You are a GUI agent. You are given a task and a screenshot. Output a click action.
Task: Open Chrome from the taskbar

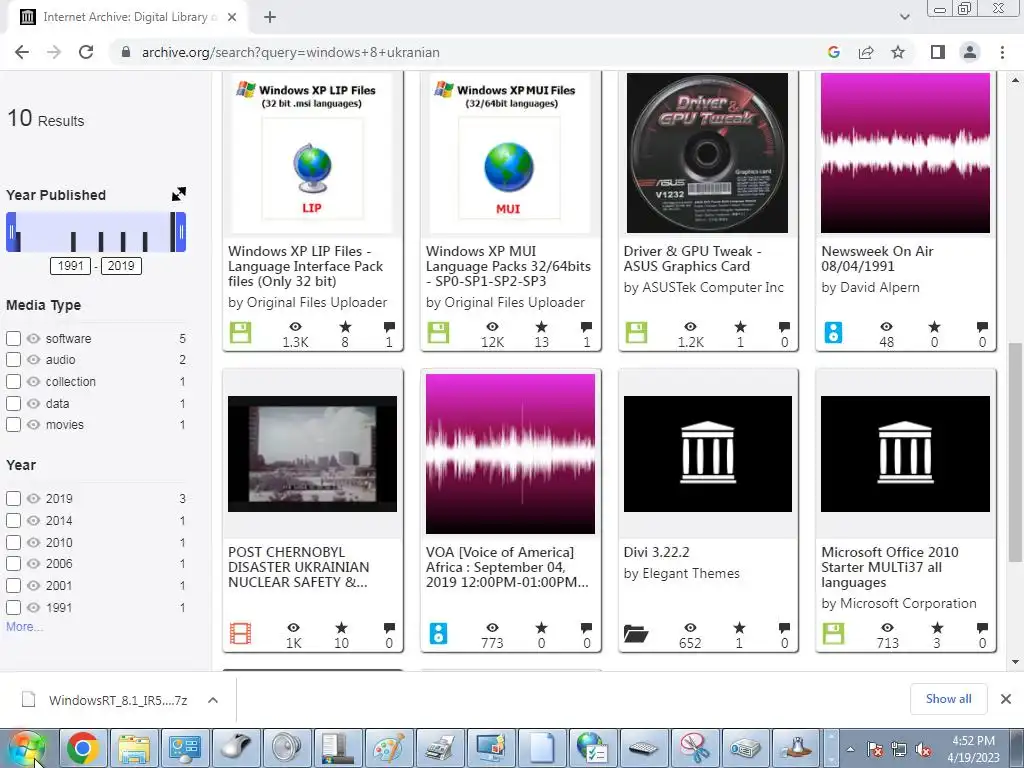coord(82,748)
